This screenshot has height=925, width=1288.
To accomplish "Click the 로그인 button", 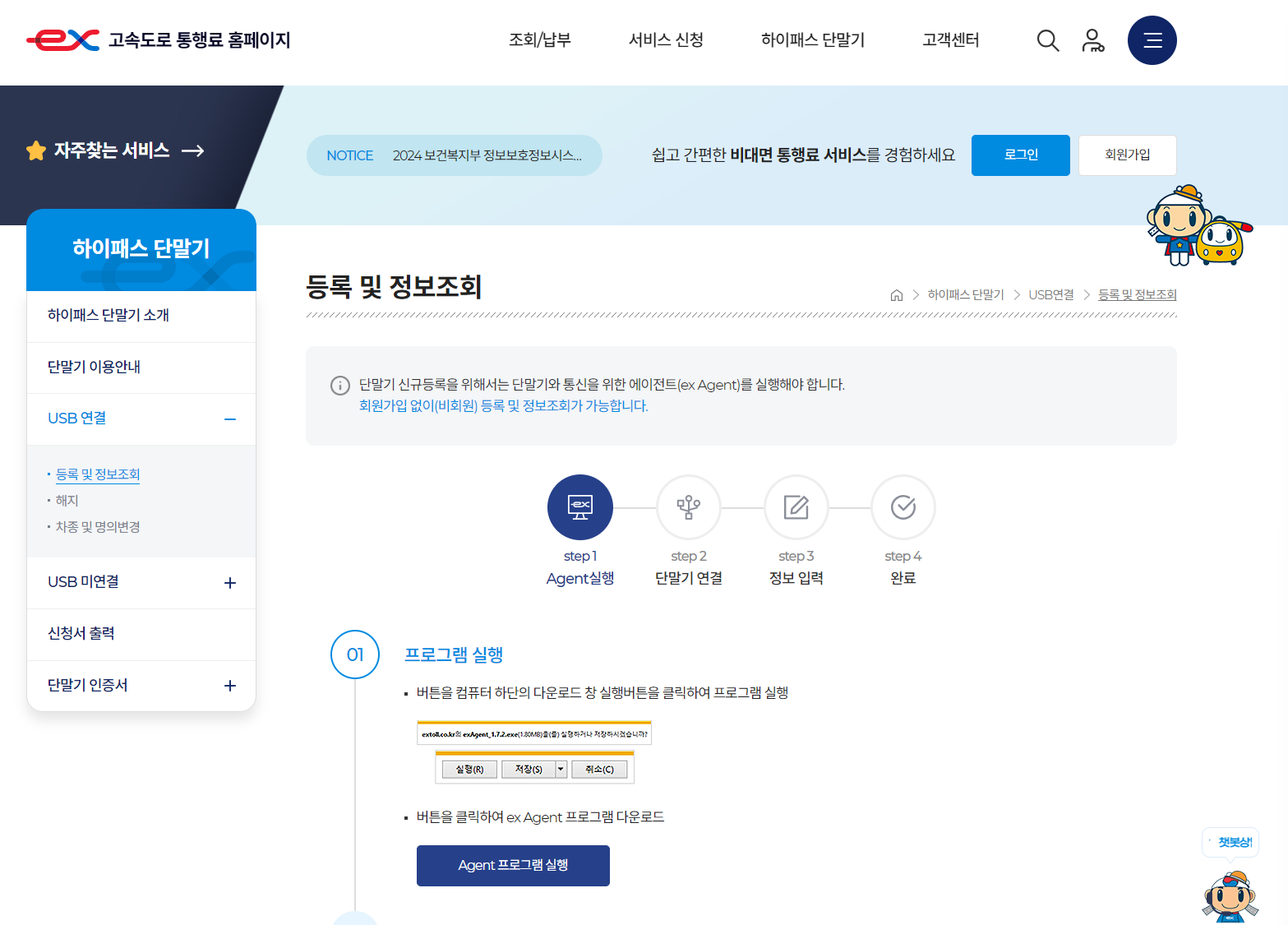I will 1020,155.
